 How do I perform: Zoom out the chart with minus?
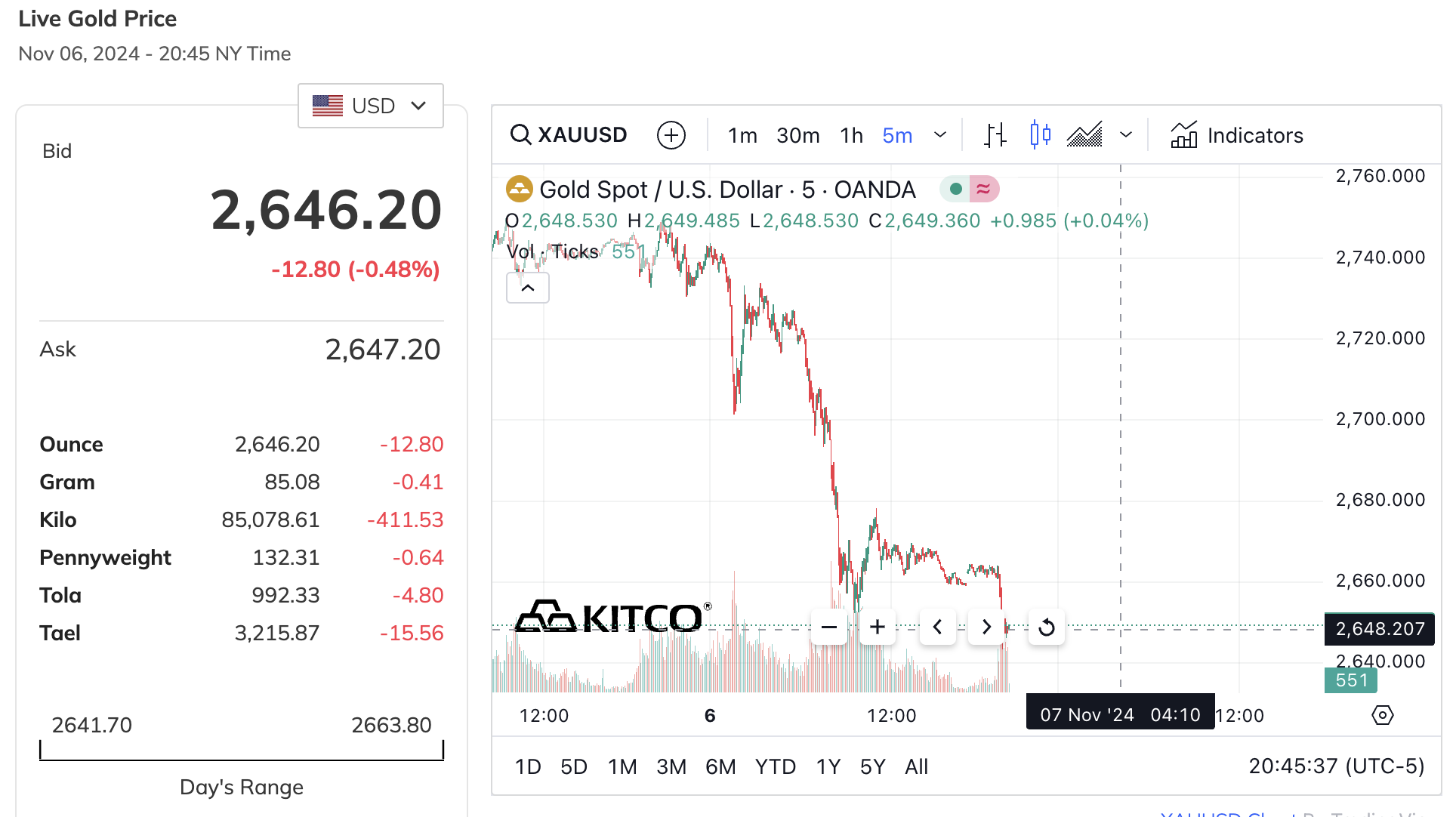[828, 627]
